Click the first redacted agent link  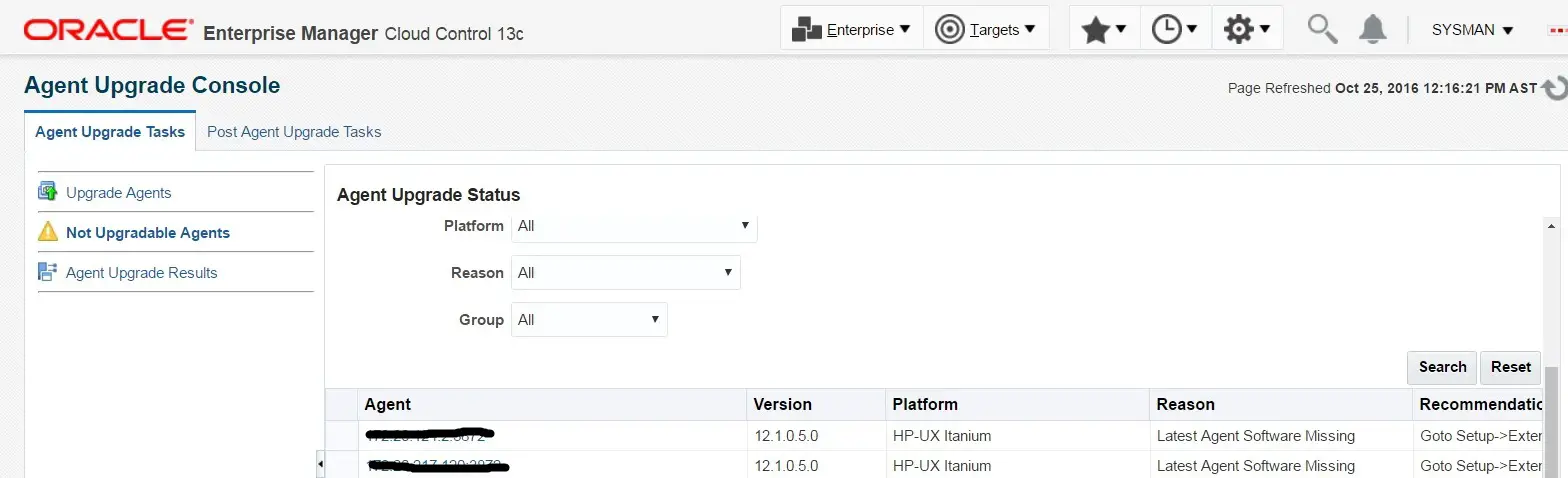[430, 436]
